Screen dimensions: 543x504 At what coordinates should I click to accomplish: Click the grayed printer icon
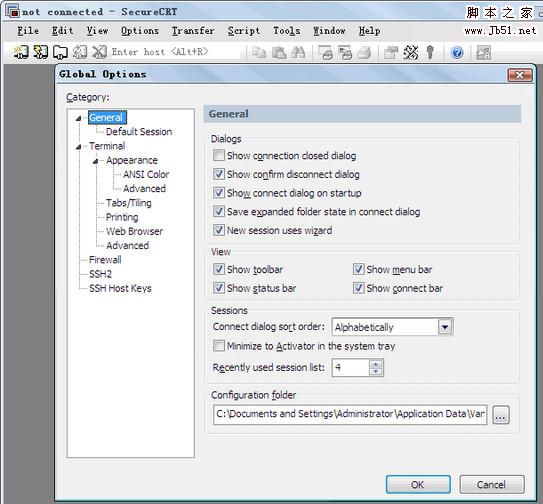(x=364, y=53)
